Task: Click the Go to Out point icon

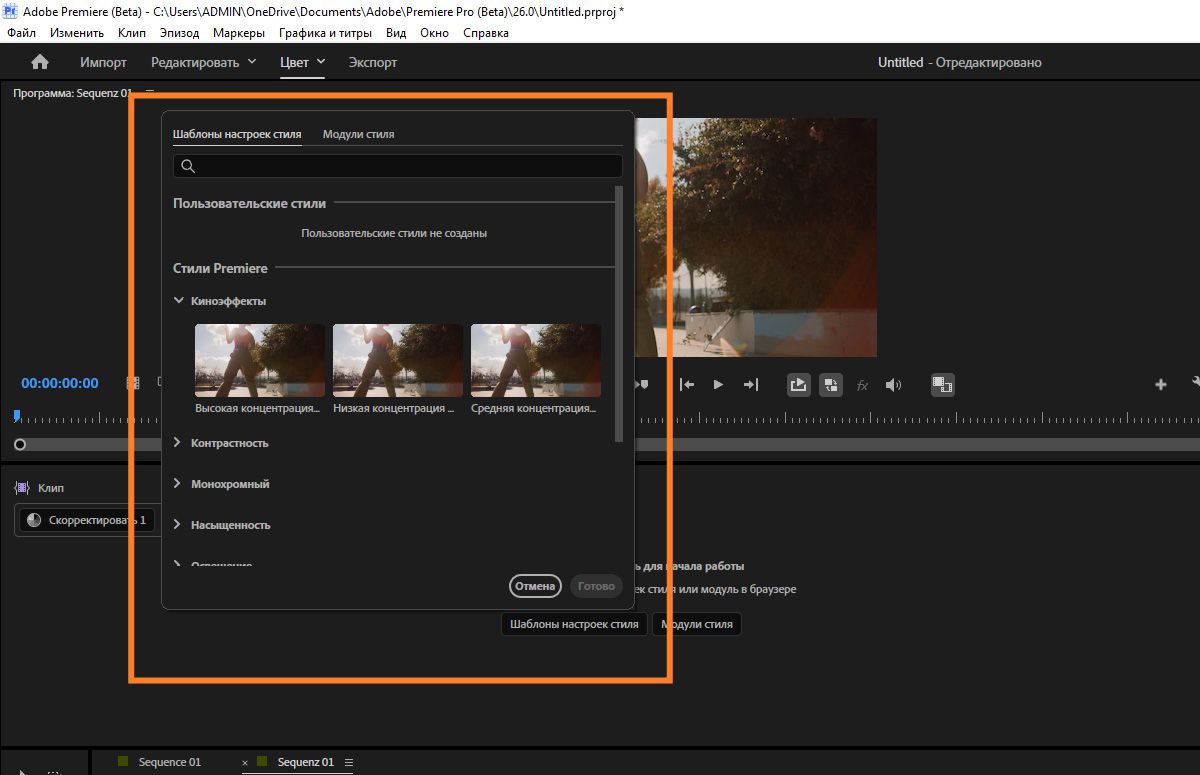Action: [x=751, y=385]
